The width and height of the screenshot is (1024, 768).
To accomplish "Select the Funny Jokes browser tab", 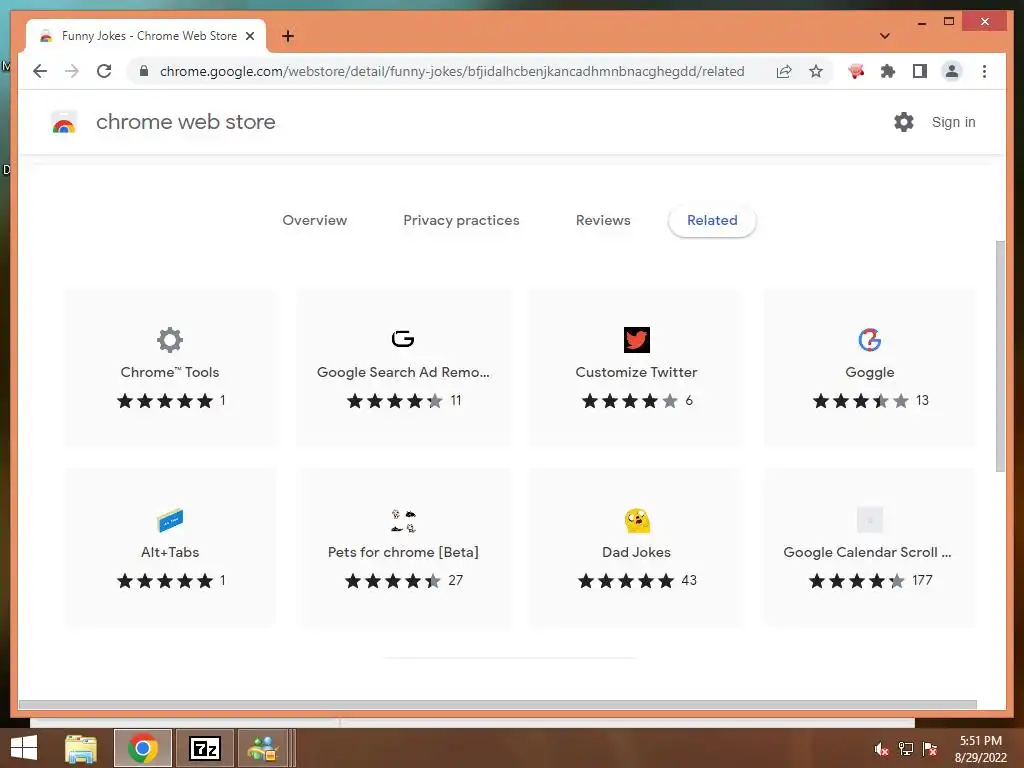I will (146, 36).
